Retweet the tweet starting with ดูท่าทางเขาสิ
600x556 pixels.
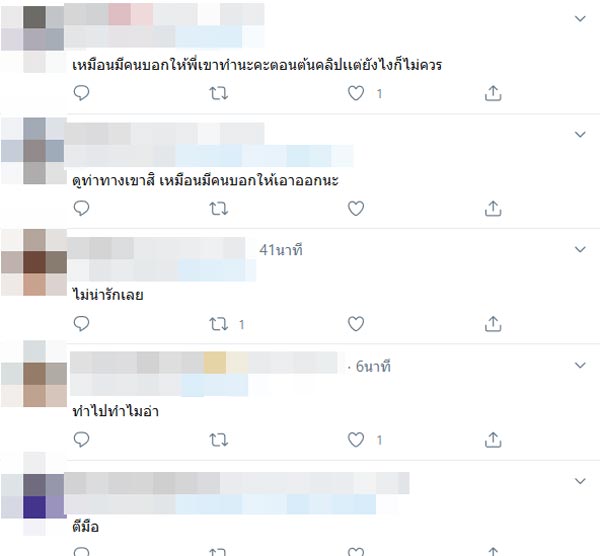pyautogui.click(x=218, y=209)
